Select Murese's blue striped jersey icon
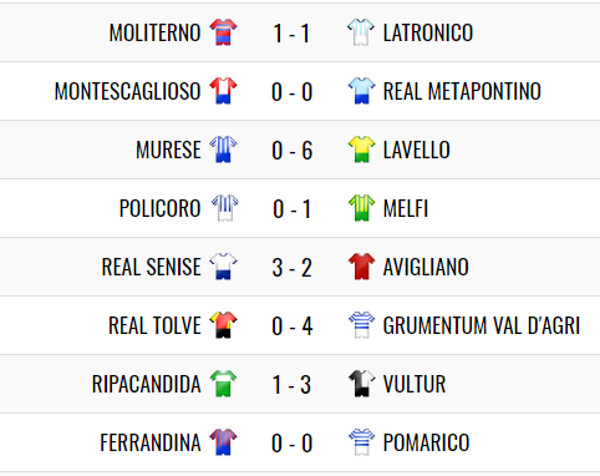The image size is (600, 476). 223,149
